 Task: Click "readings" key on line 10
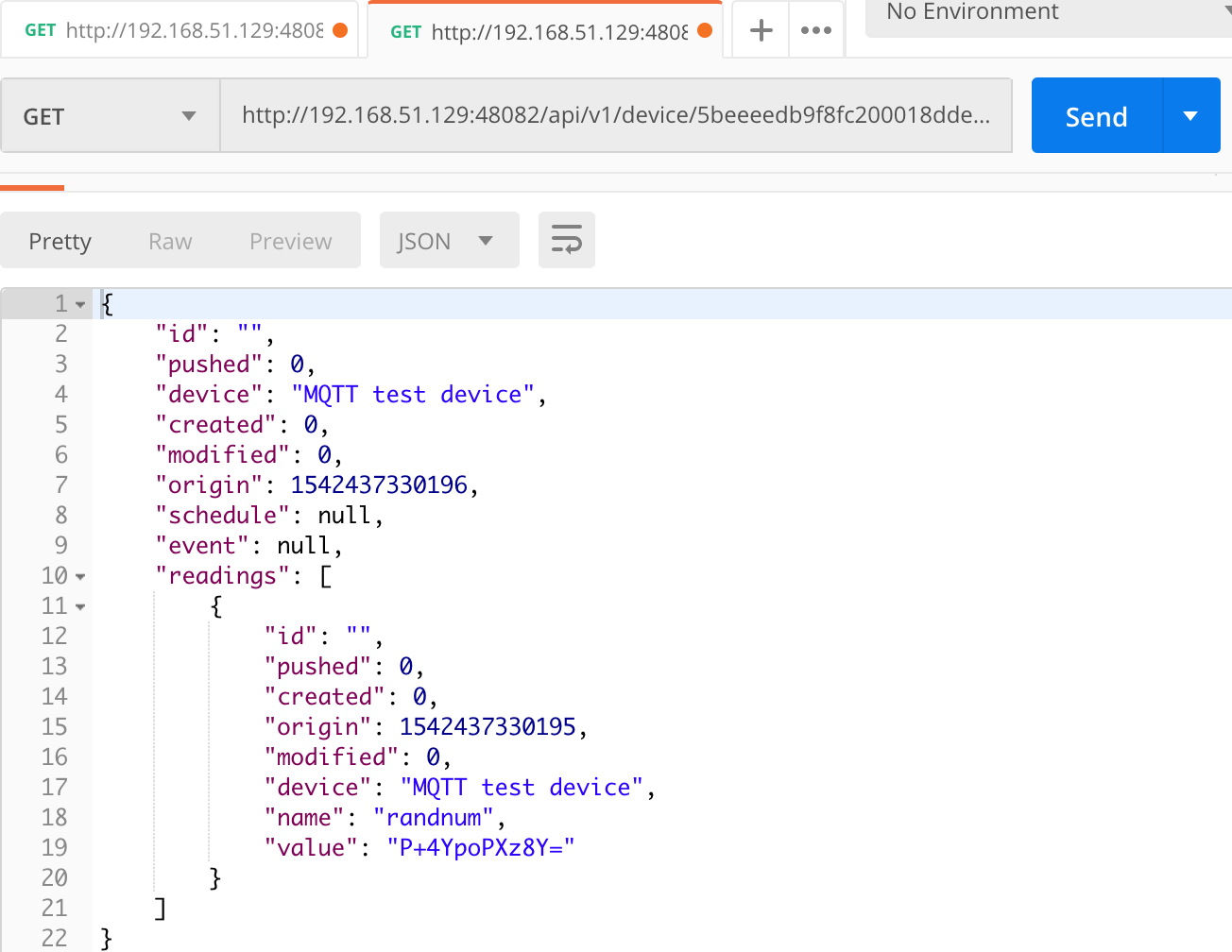click(x=223, y=575)
